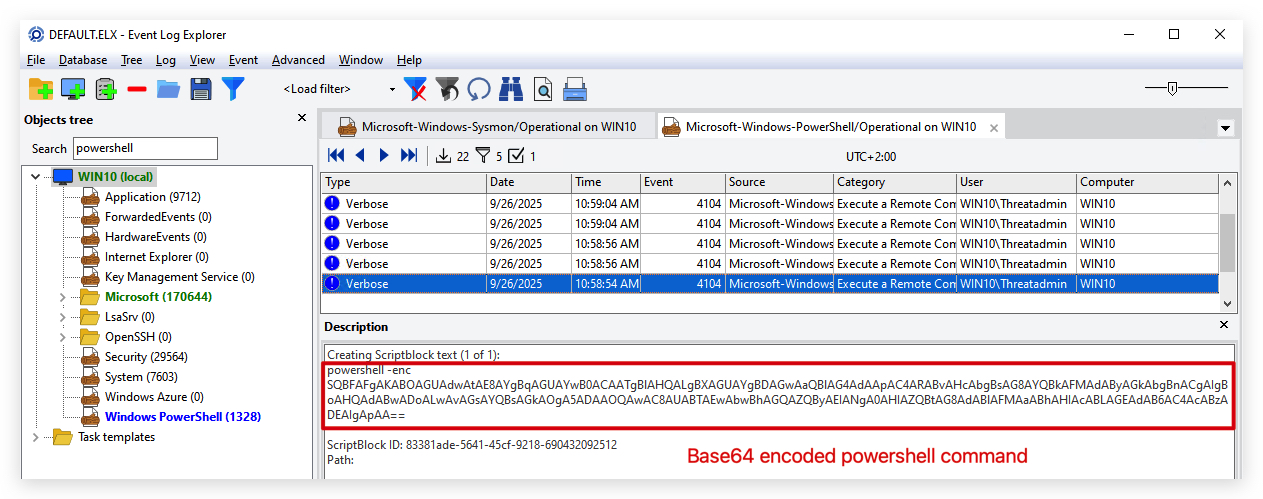The width and height of the screenshot is (1263, 499).
Task: Expand the Task templates node
Action: coord(36,437)
